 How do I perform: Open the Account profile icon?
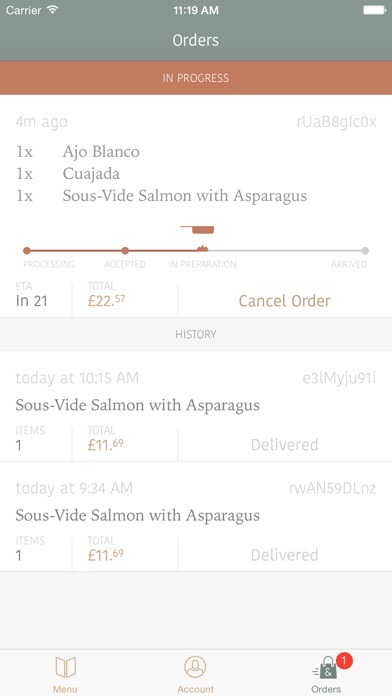pos(195,667)
